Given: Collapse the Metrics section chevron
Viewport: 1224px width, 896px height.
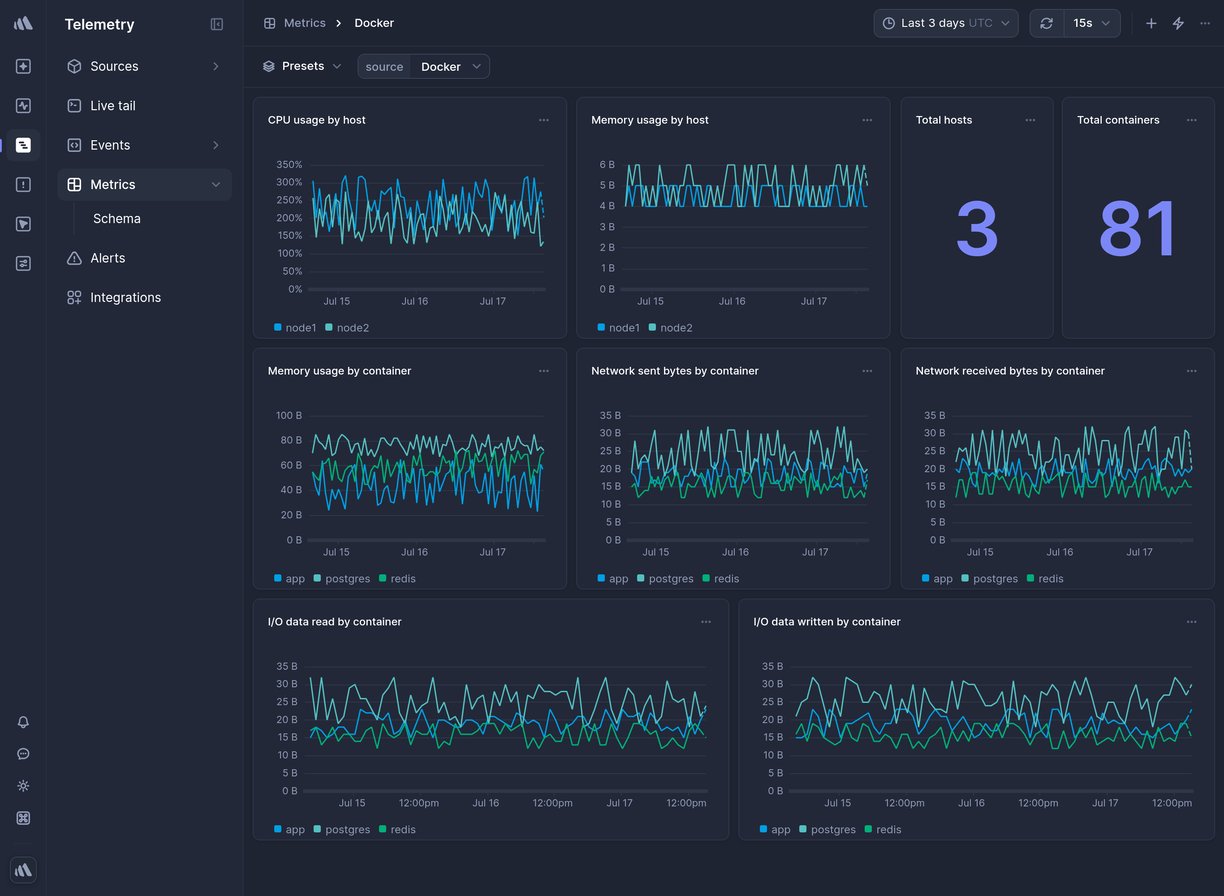Looking at the screenshot, I should [216, 184].
